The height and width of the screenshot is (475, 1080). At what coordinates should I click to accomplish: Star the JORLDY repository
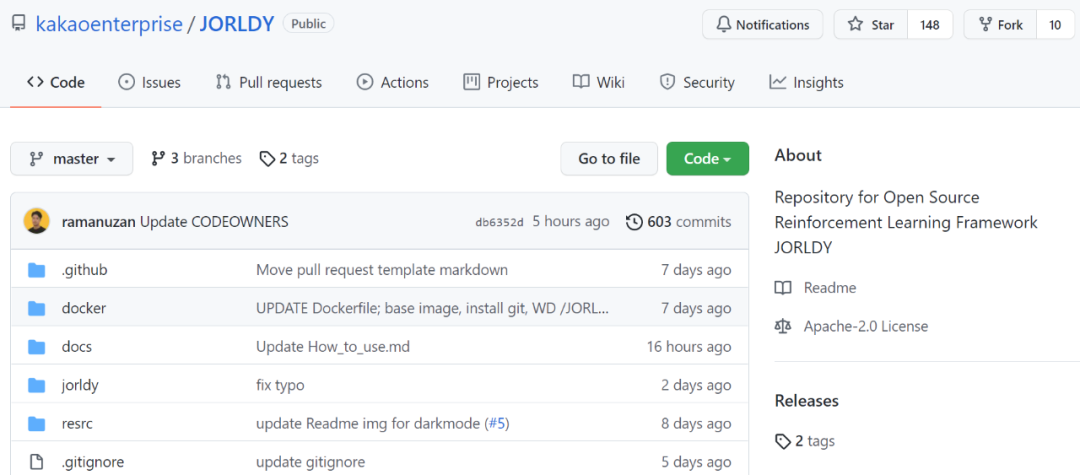[871, 25]
